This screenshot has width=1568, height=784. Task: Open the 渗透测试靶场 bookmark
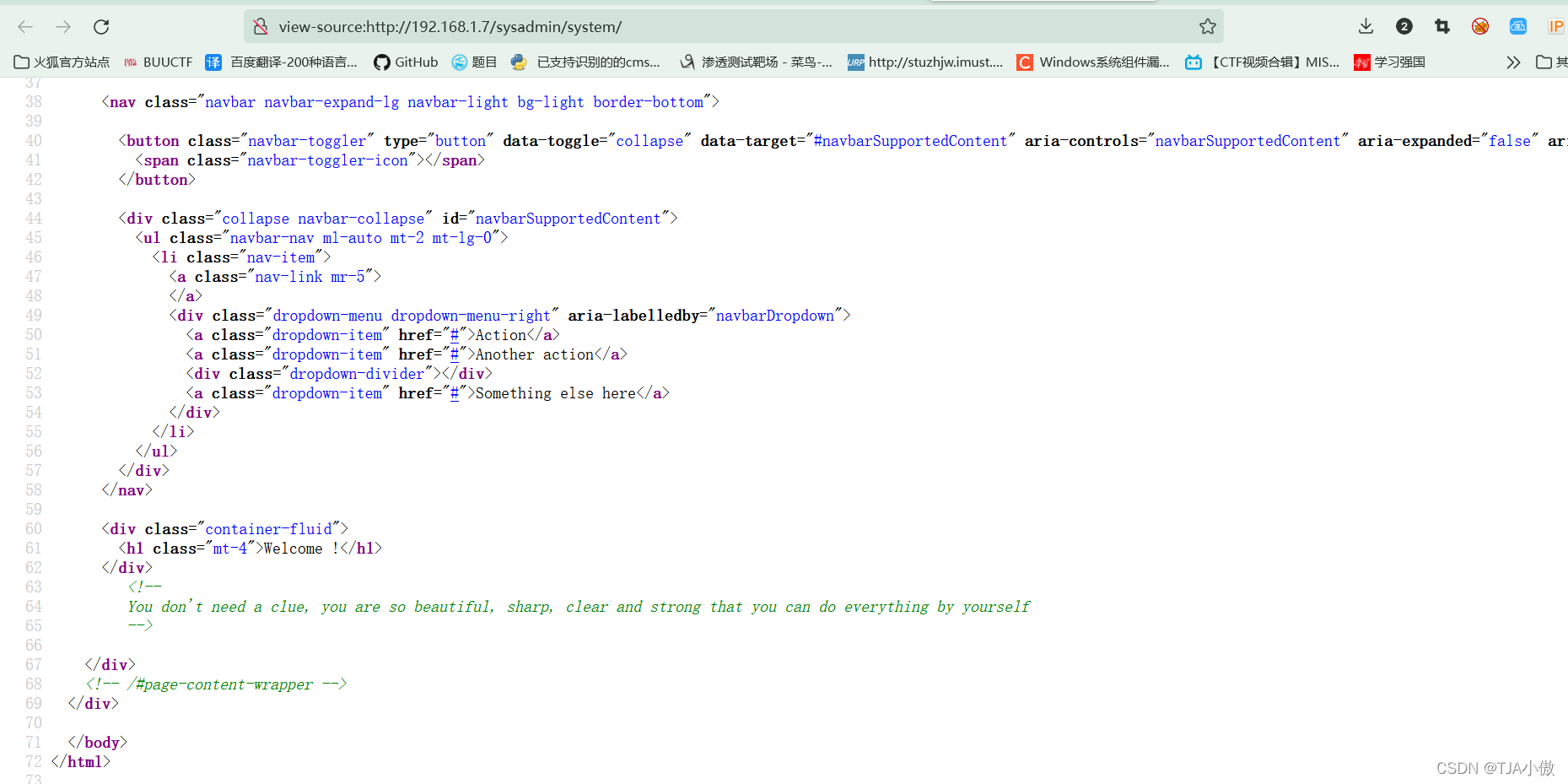point(757,62)
